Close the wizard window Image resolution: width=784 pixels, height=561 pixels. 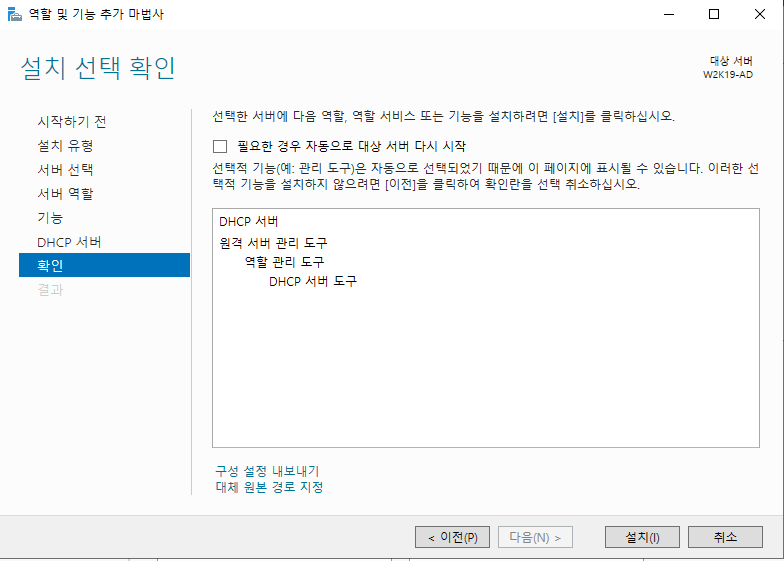tap(760, 14)
